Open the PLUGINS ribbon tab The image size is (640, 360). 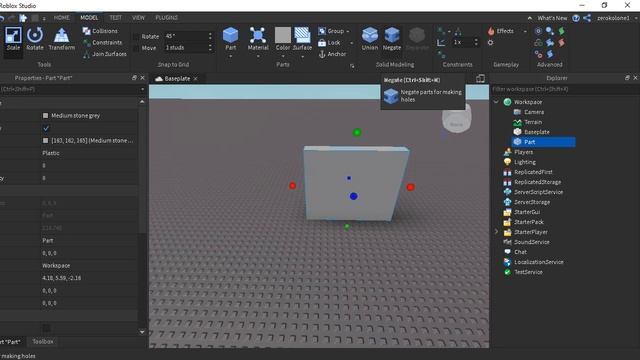167,18
